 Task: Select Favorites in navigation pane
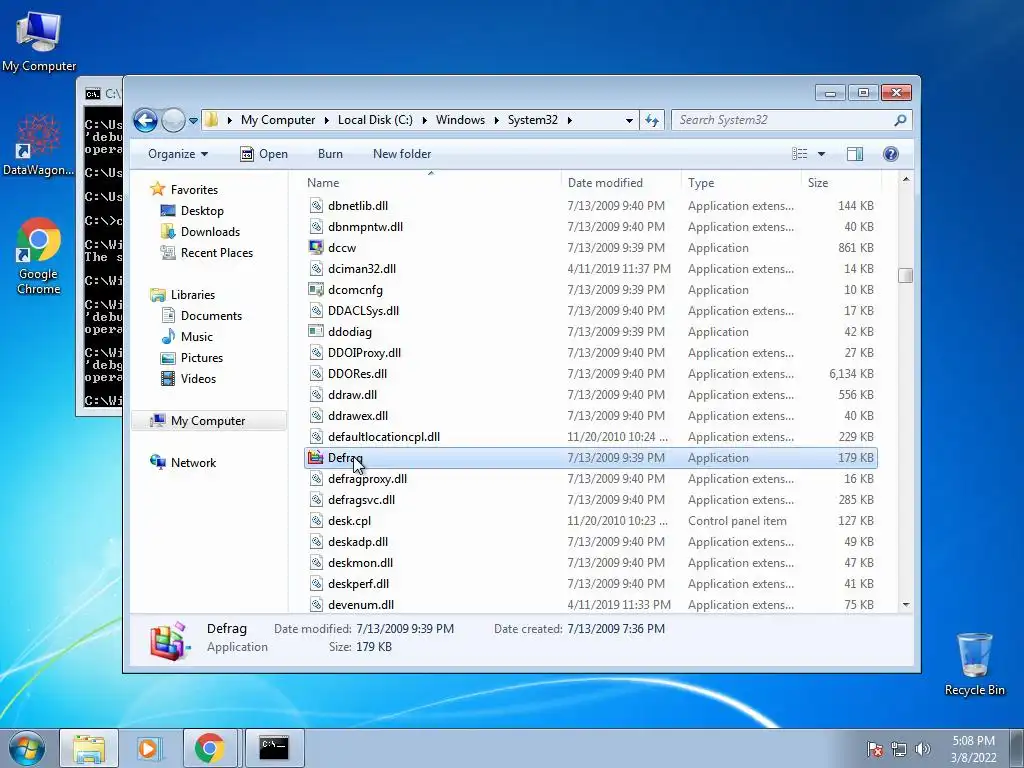[194, 190]
